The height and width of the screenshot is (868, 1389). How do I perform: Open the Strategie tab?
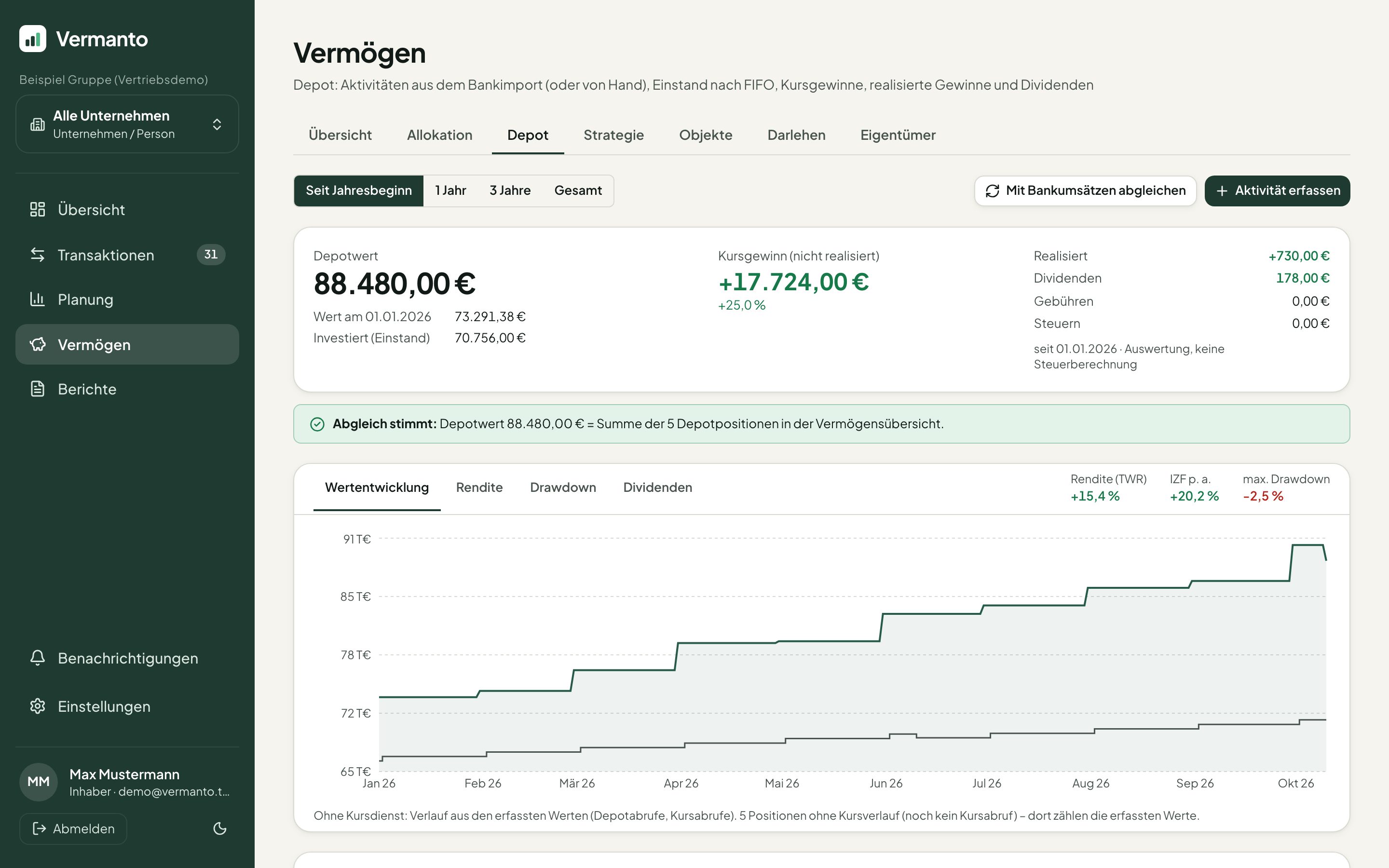pyautogui.click(x=613, y=135)
